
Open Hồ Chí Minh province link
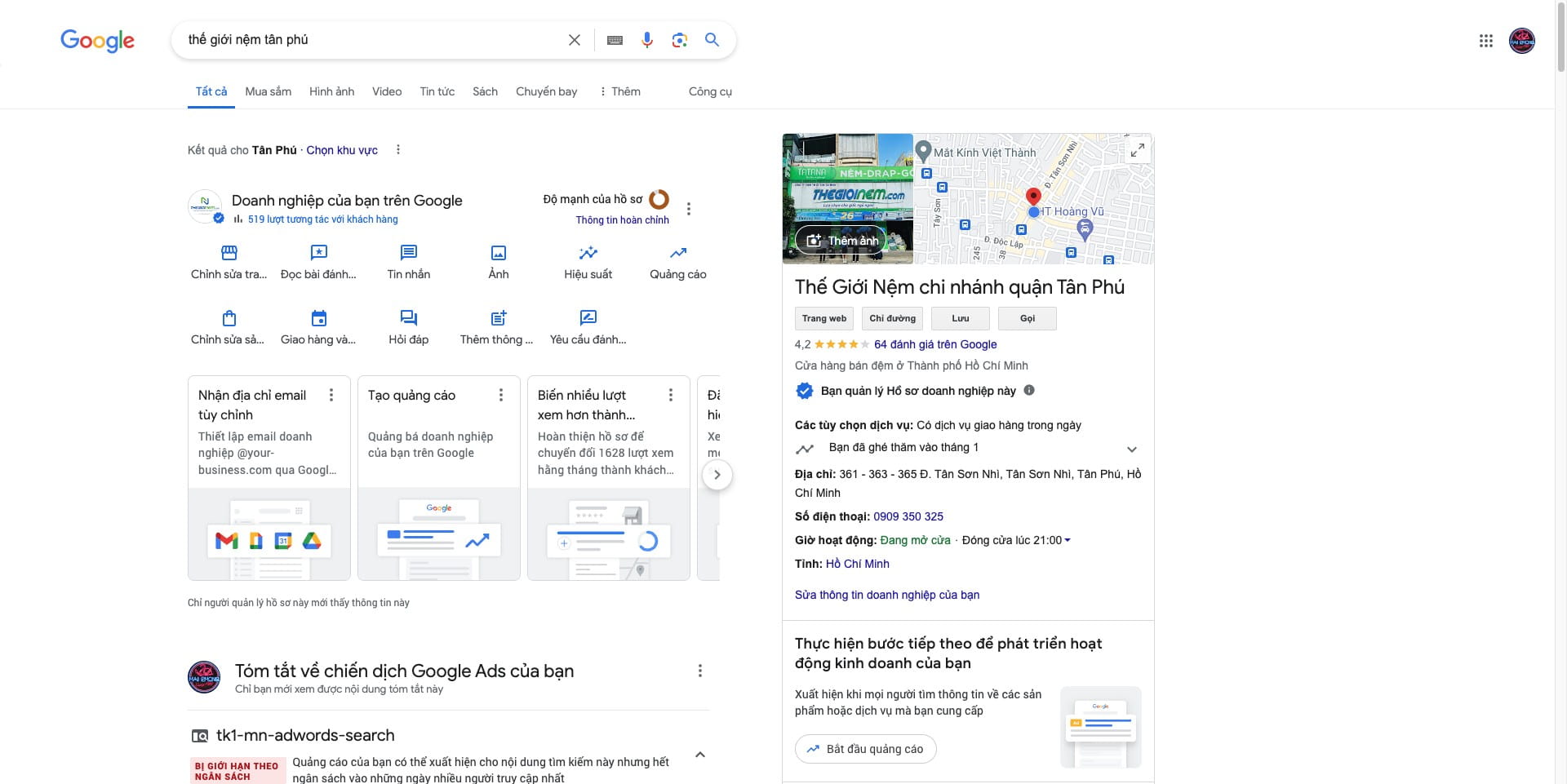[x=857, y=564]
